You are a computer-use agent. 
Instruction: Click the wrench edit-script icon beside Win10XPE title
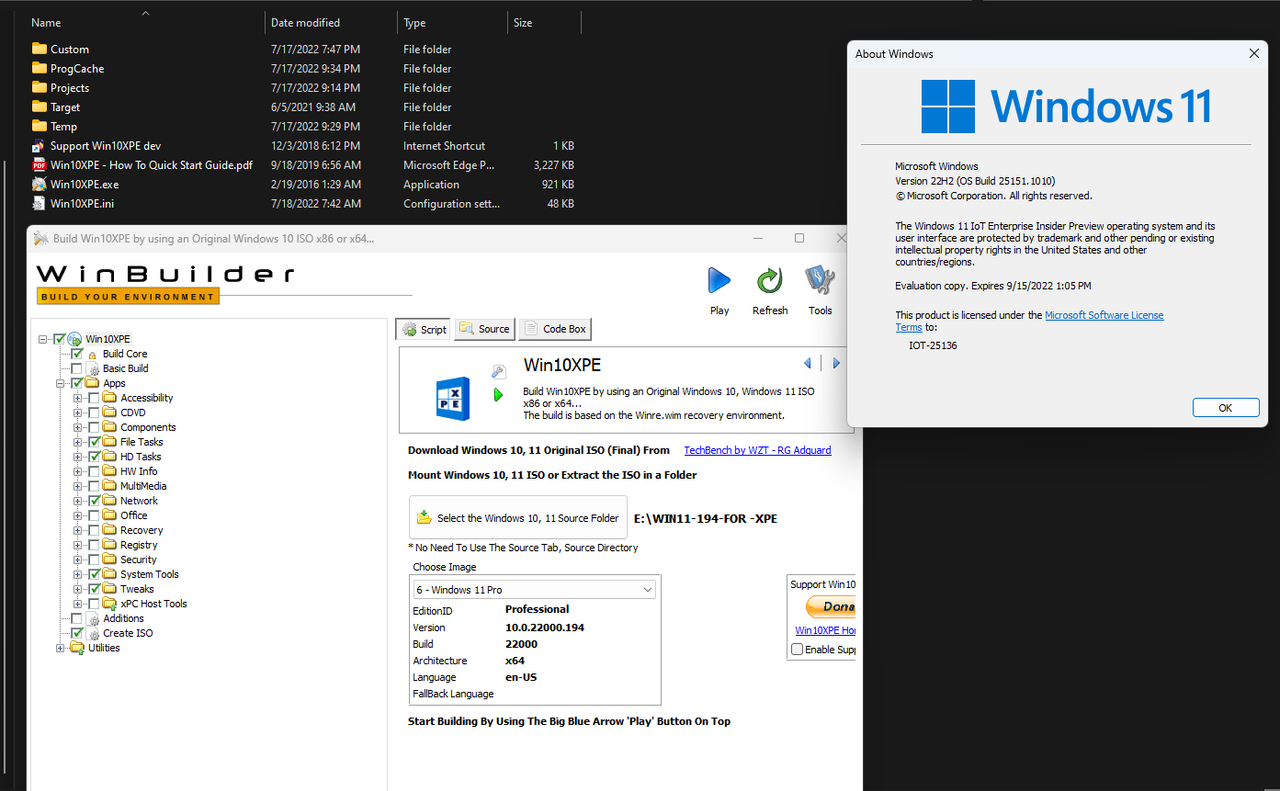498,371
